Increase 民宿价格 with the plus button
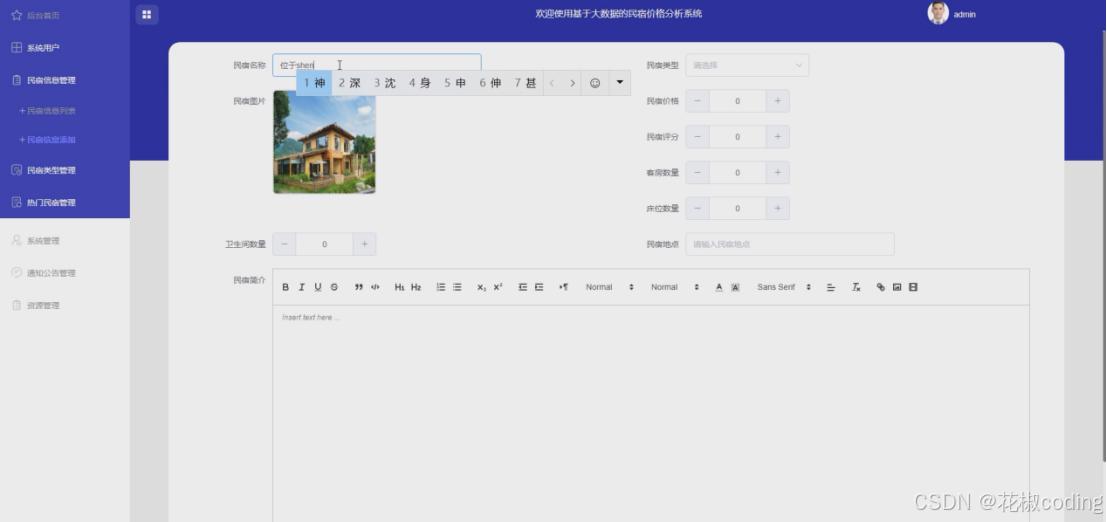This screenshot has height=522, width=1107. click(x=777, y=101)
